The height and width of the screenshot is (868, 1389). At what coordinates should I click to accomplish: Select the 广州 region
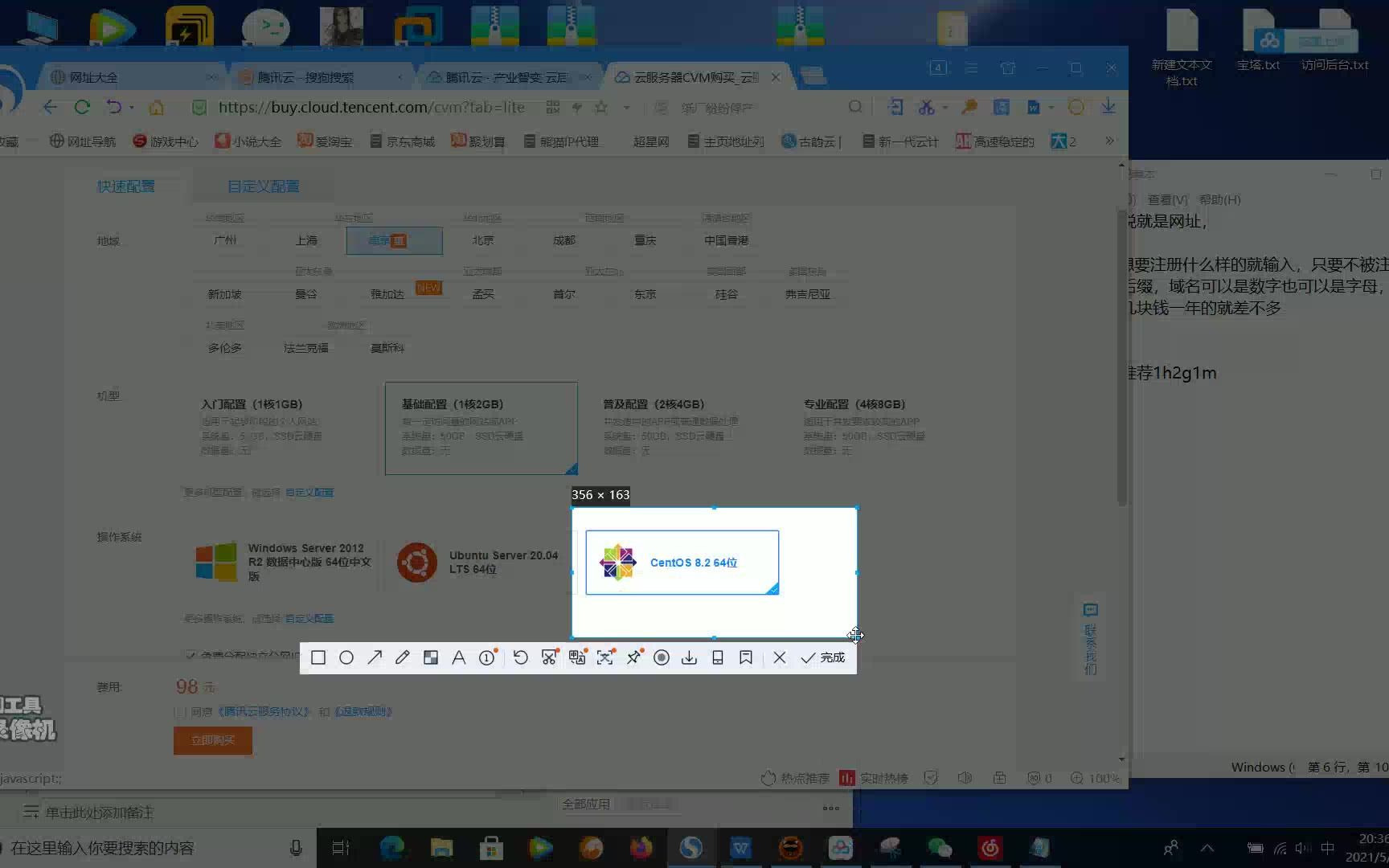point(225,240)
